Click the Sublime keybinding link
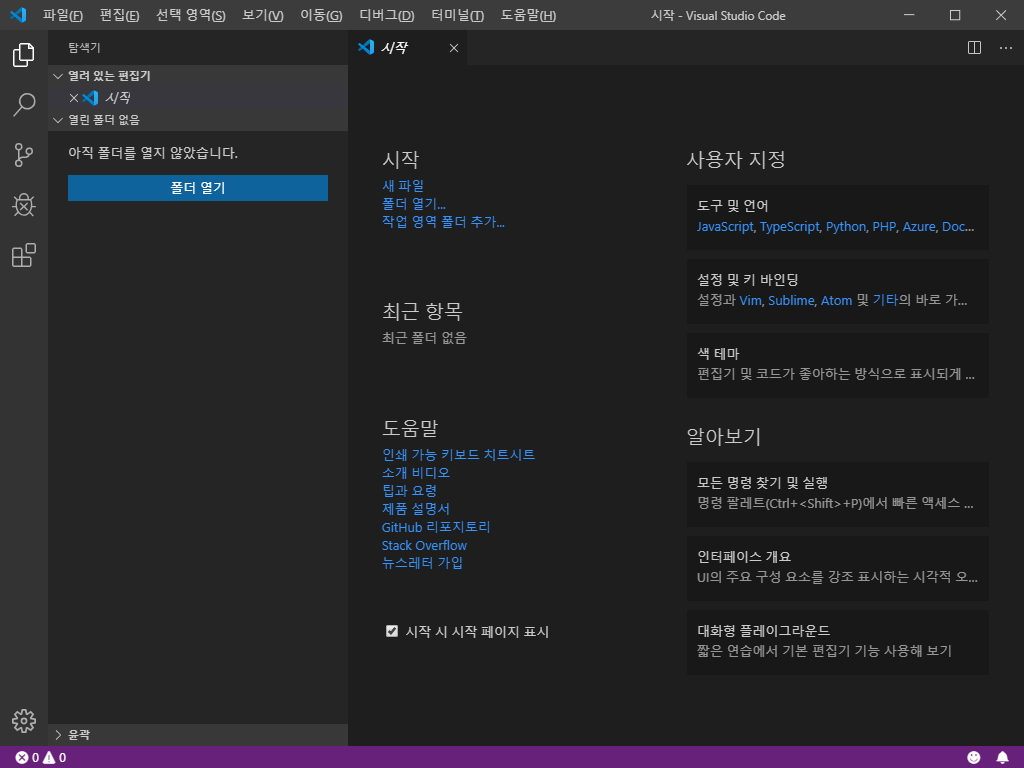Screen dimensions: 1024x768 (x=792, y=300)
